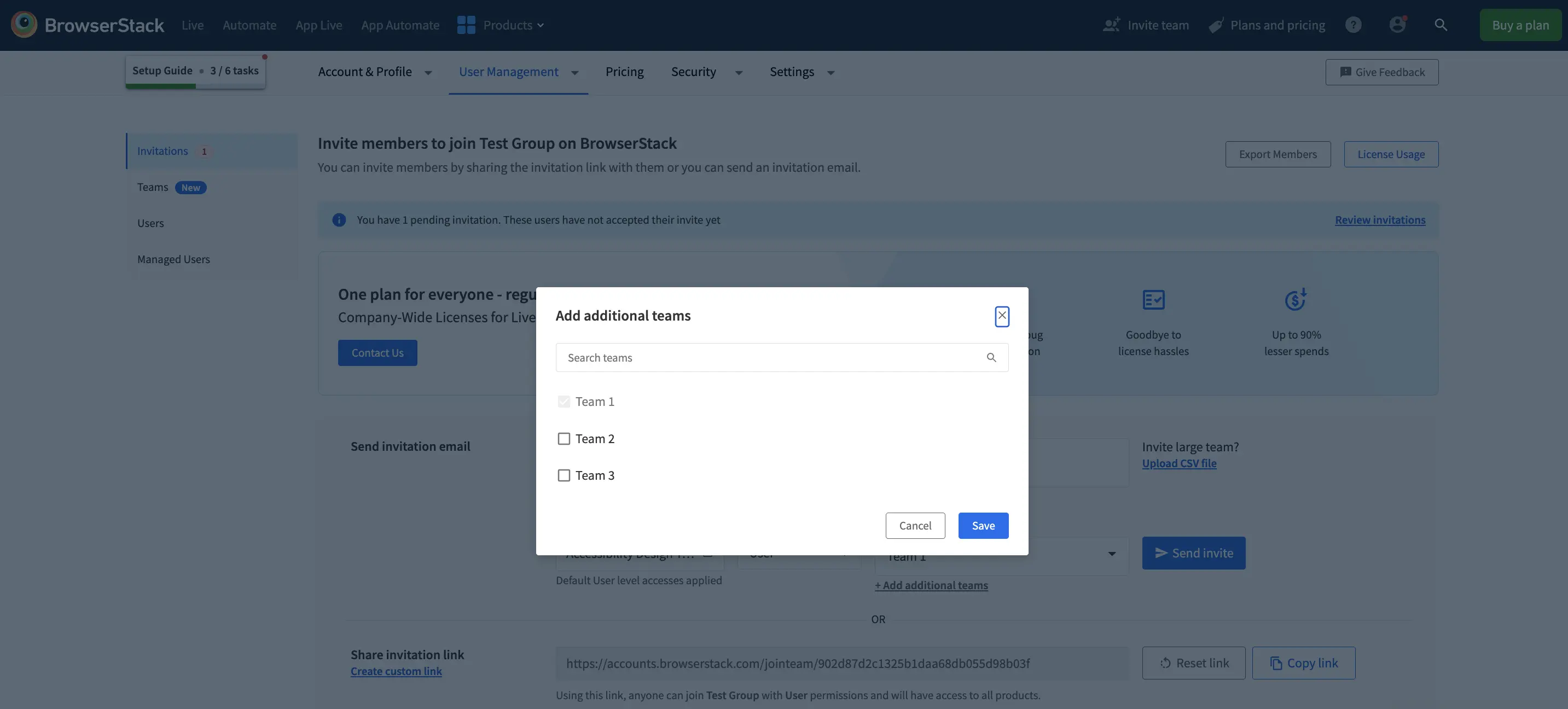Screen dimensions: 1568x709
Task: Check the Team 2 checkbox
Action: pos(564,439)
